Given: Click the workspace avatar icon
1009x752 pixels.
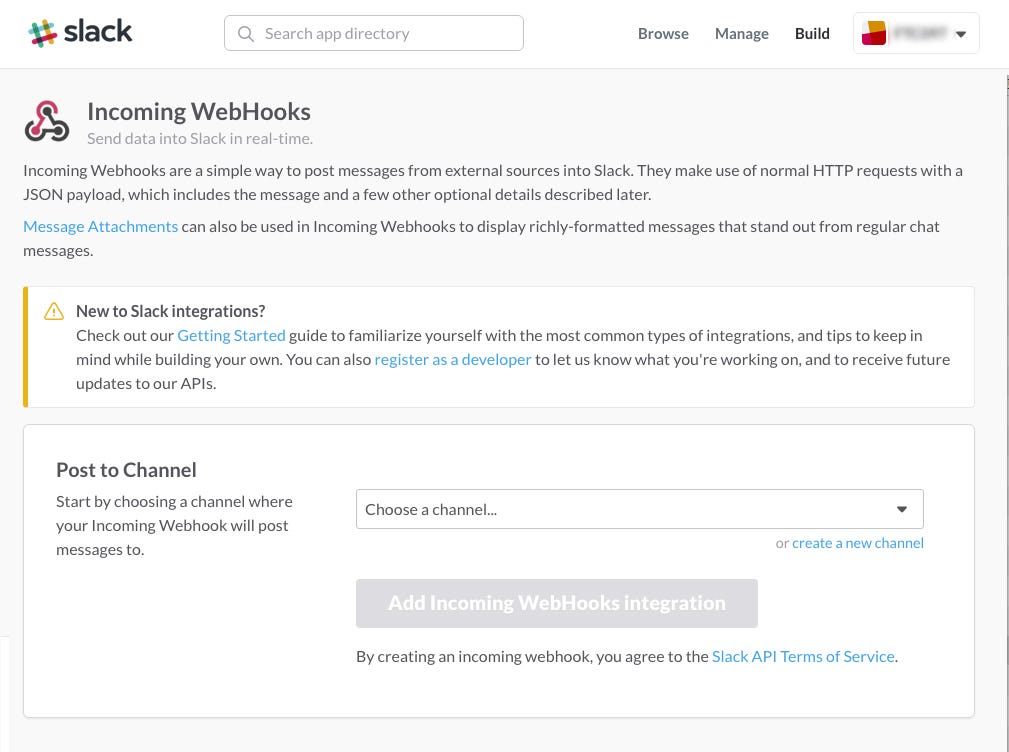Looking at the screenshot, I should (873, 33).
